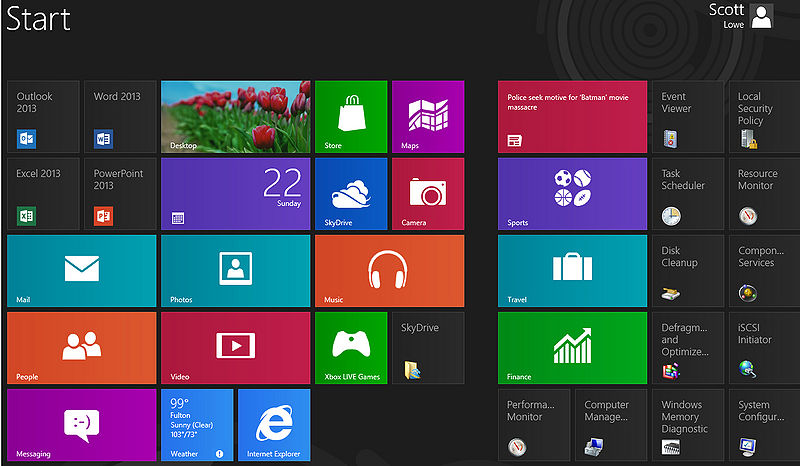Viewport: 800px width, 466px height.
Task: Open the blue SkyDrive app tile
Action: (x=350, y=194)
